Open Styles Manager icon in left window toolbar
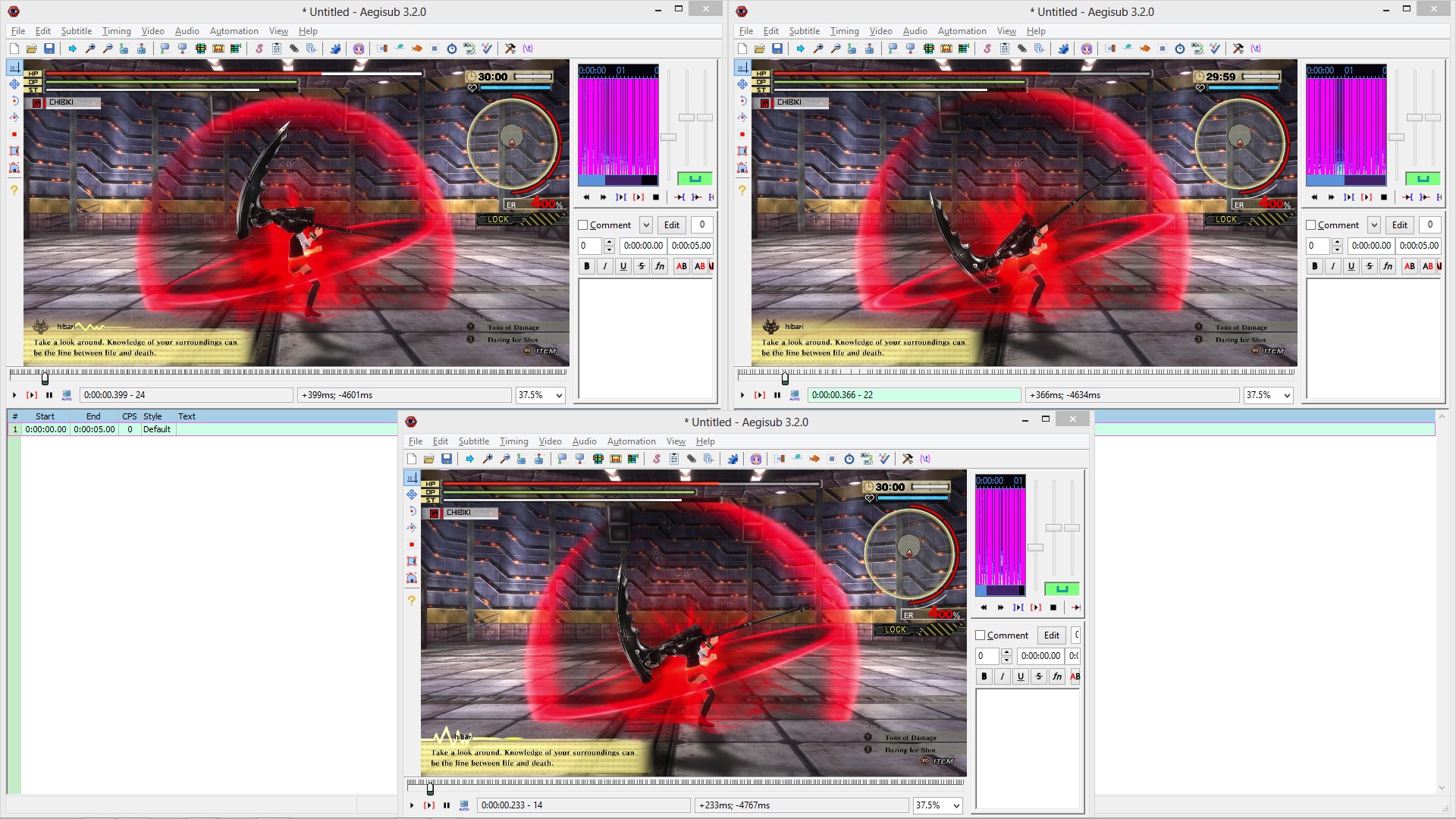 (259, 49)
